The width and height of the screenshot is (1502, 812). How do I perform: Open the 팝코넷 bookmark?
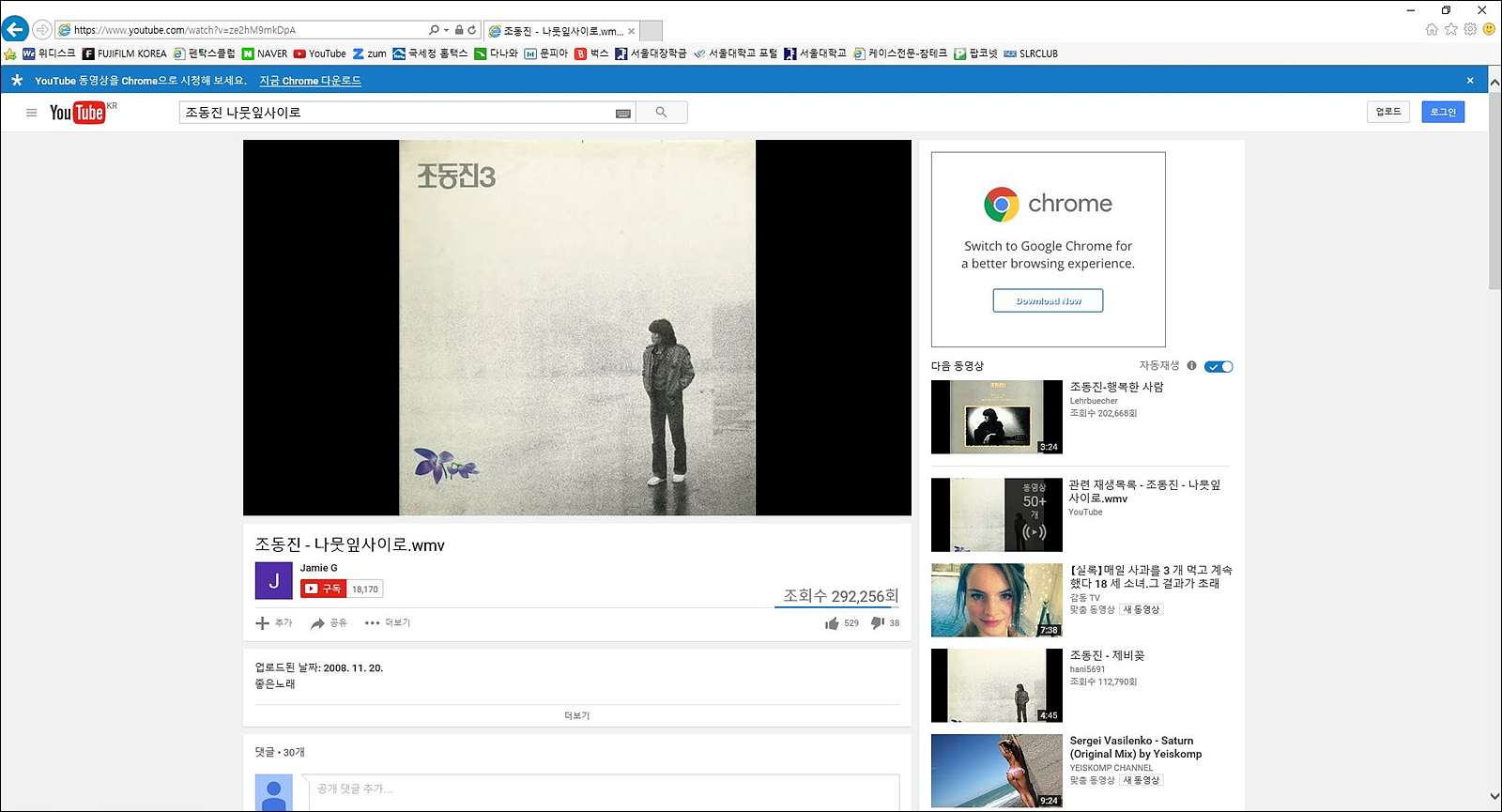(x=975, y=54)
